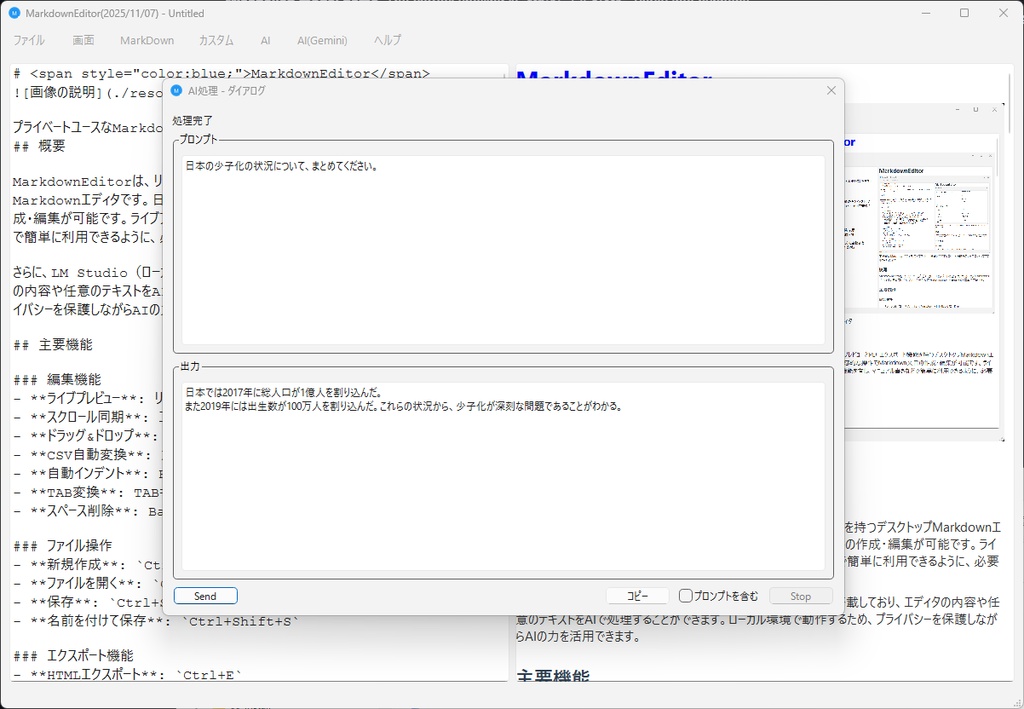Click the **スクロール同期** line in editor
This screenshot has width=1024, height=709.
coord(88,417)
